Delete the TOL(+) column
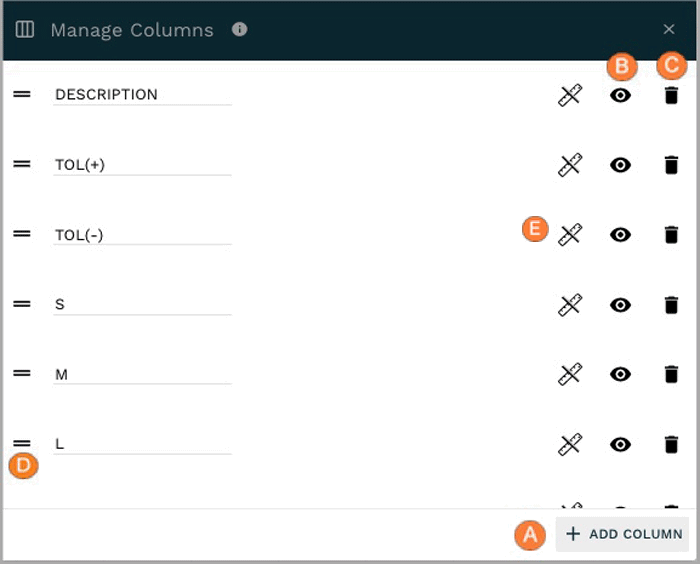700x564 pixels. pos(671,165)
